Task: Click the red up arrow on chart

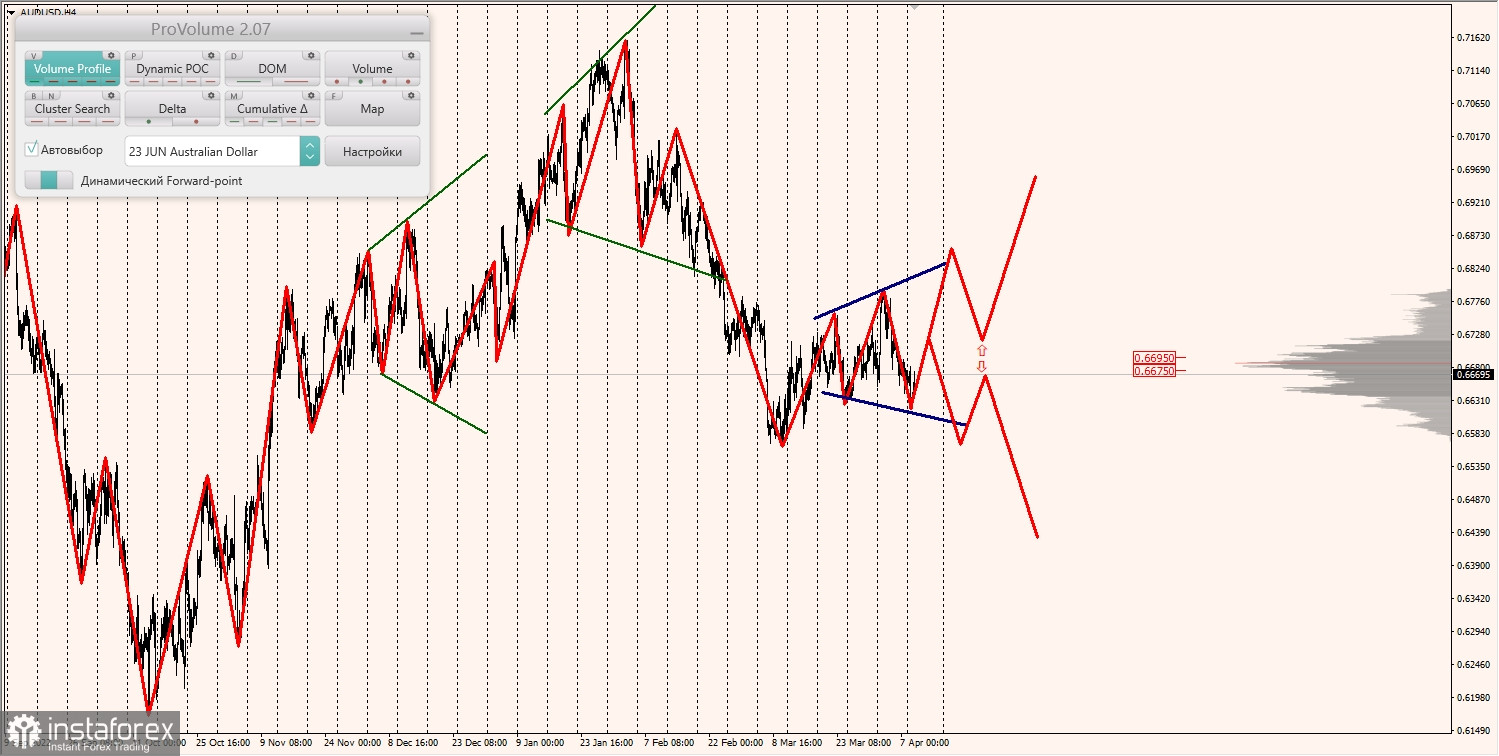Action: pos(982,350)
